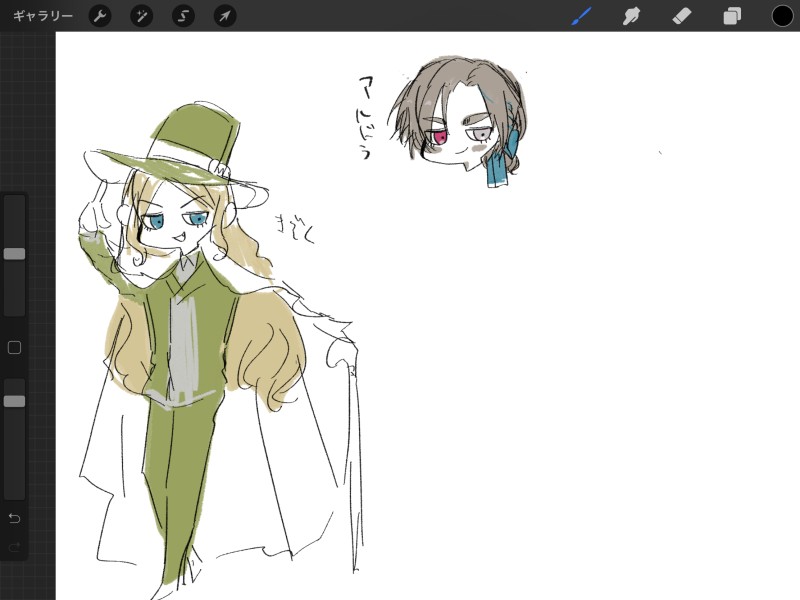Select the Smudge tool
Image resolution: width=800 pixels, height=600 pixels.
click(x=632, y=16)
